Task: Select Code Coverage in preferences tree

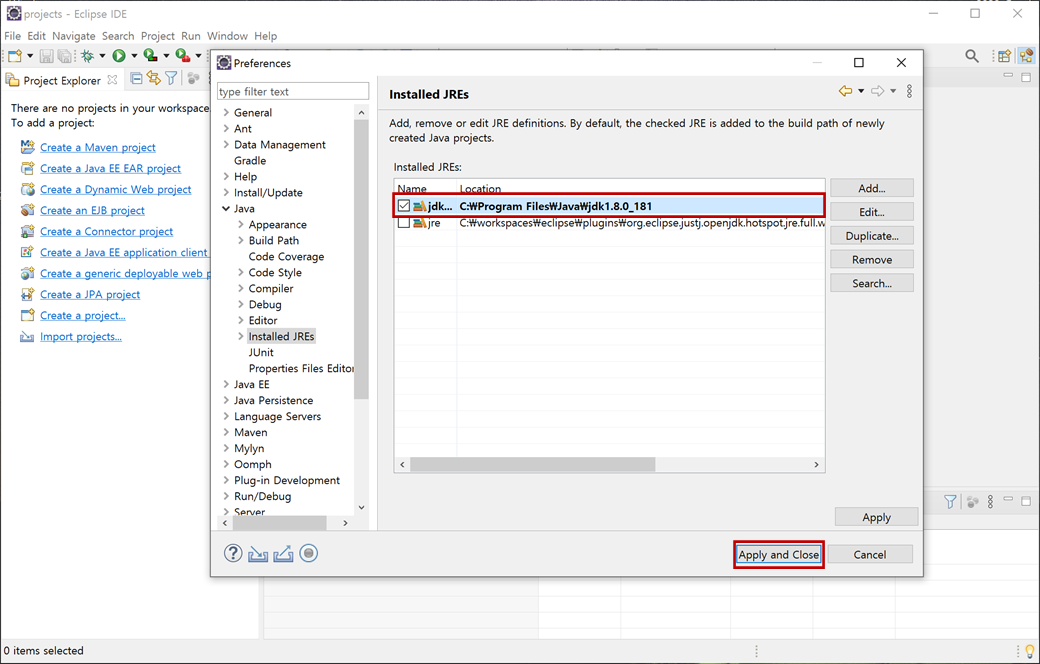Action: [x=286, y=256]
